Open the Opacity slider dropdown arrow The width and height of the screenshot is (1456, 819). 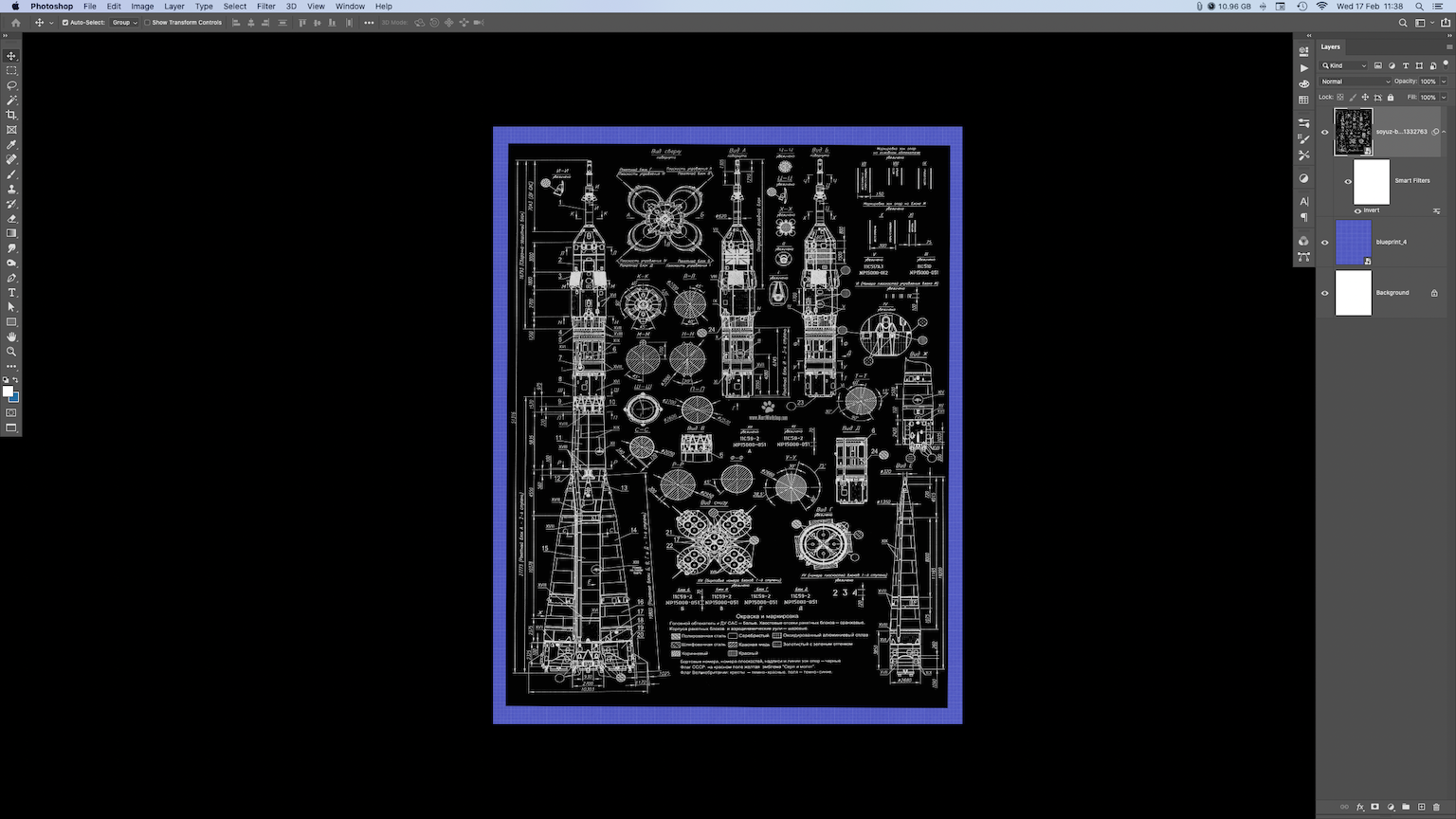point(1444,82)
